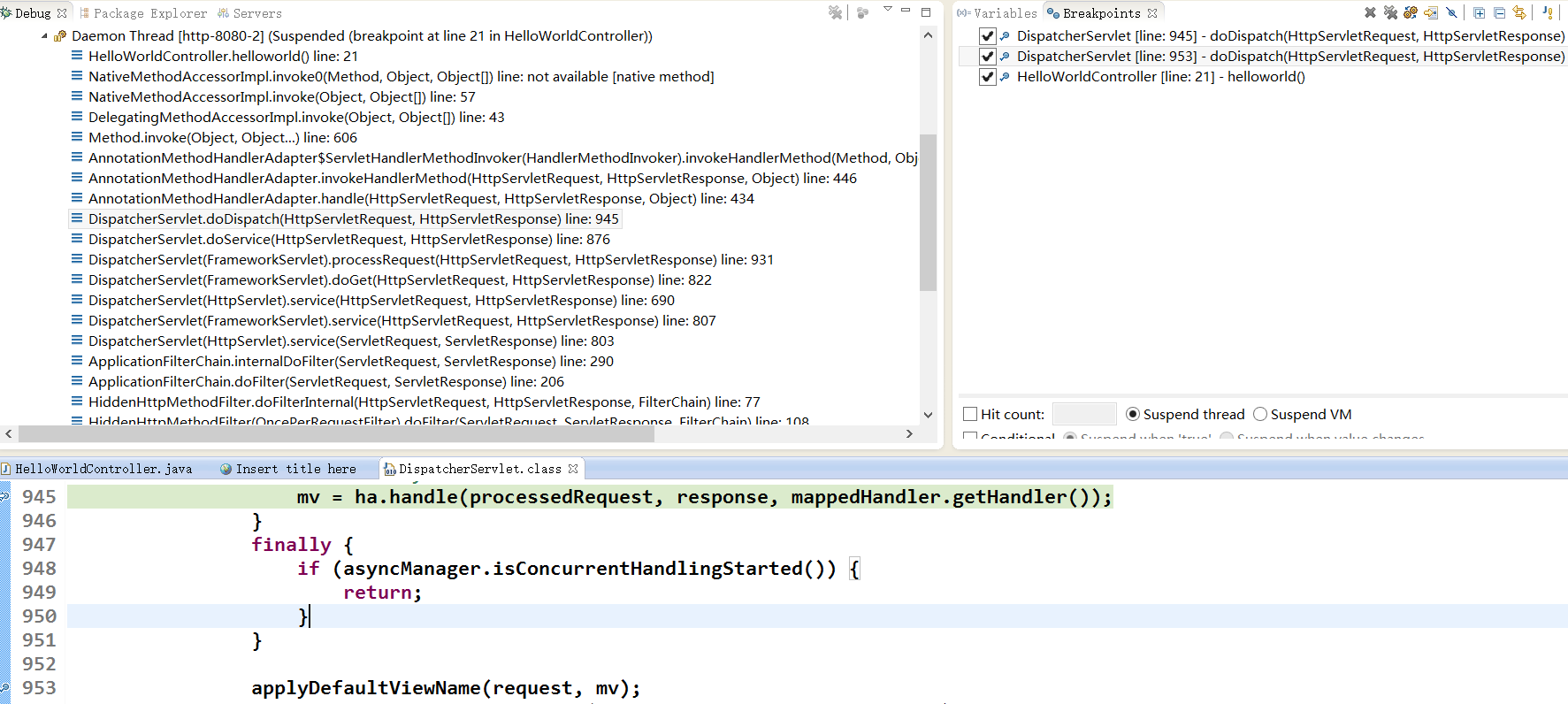Screen dimensions: 1568x704
Task: Select HelloWorldController line 21 breakpoint entry text
Action: [1161, 77]
